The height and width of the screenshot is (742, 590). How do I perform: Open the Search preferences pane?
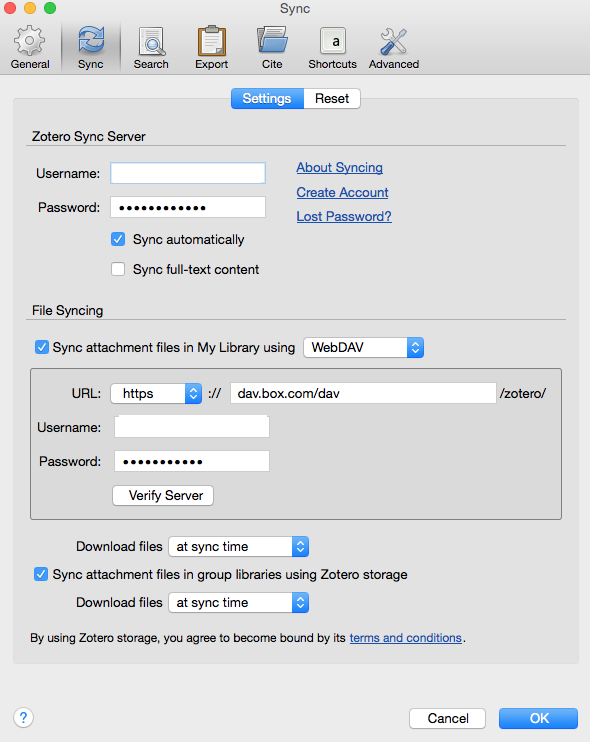[151, 48]
